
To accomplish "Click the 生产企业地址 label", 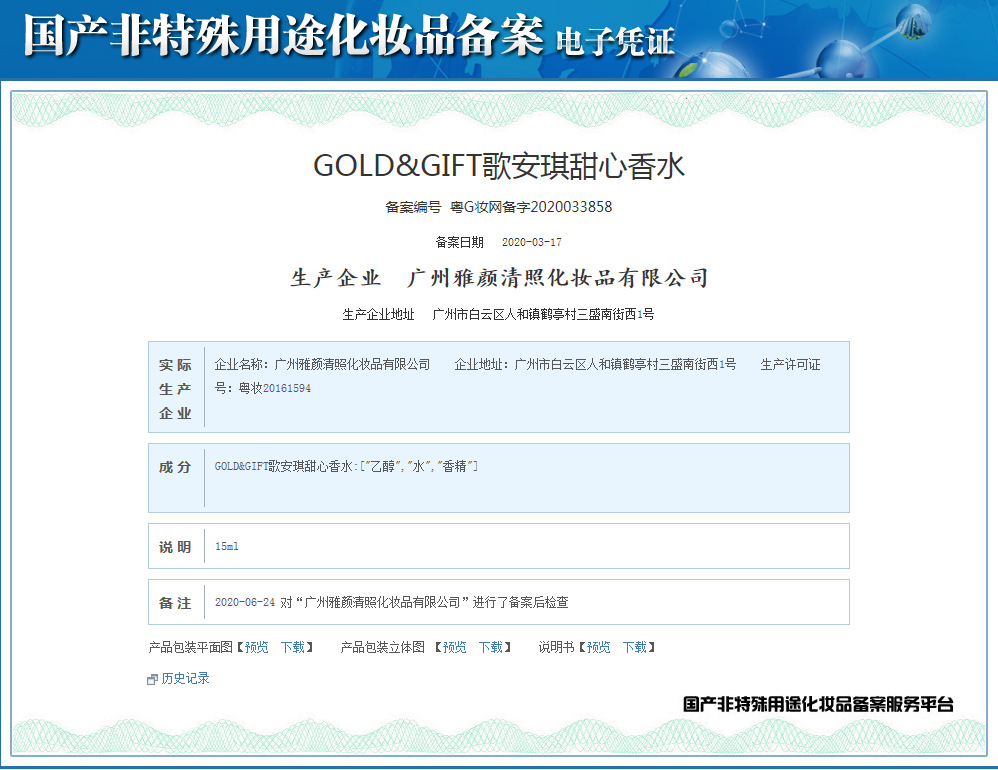I will coord(378,314).
